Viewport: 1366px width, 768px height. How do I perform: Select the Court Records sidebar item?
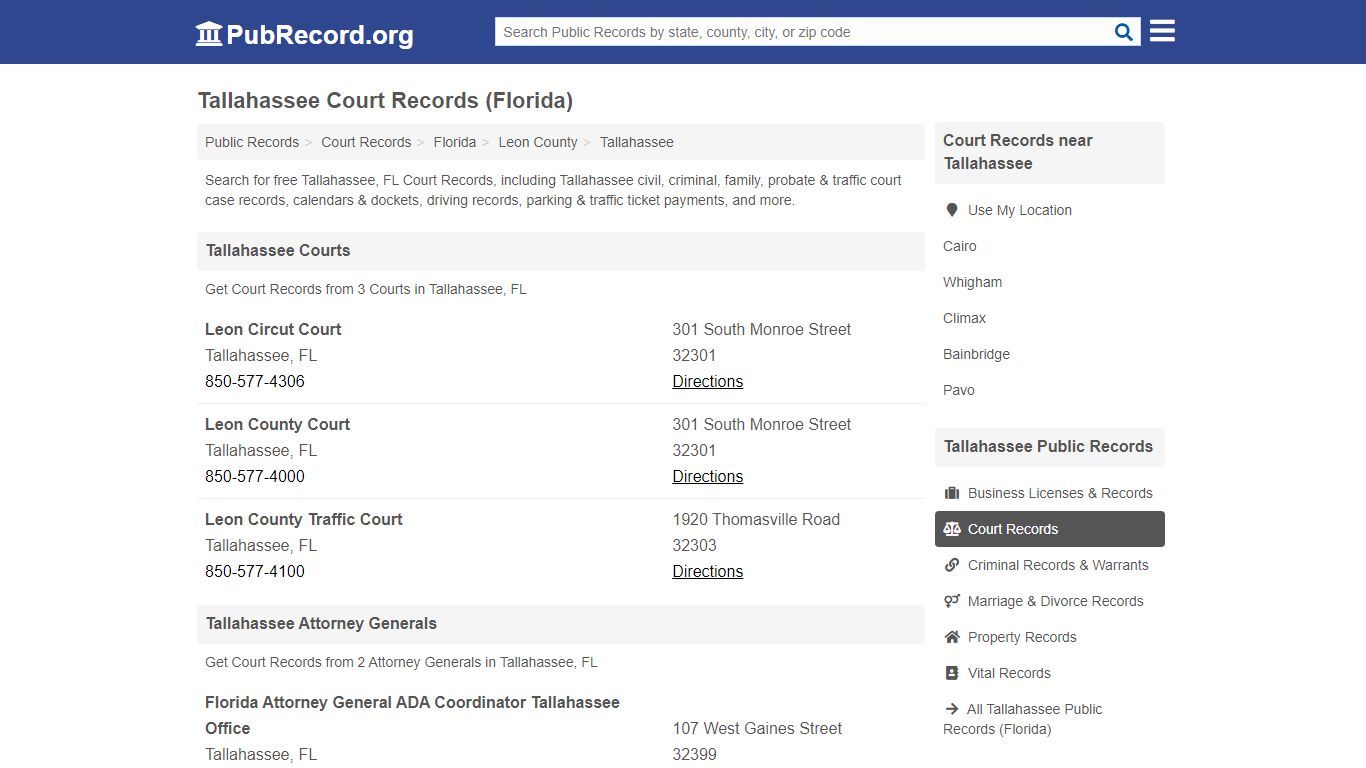click(1050, 529)
